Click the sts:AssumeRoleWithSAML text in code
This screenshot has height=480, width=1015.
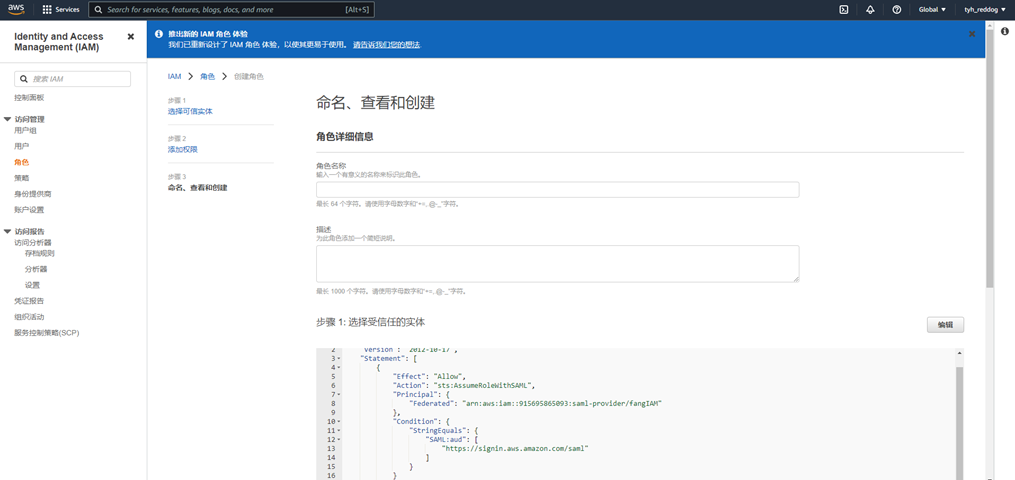[x=484, y=385]
